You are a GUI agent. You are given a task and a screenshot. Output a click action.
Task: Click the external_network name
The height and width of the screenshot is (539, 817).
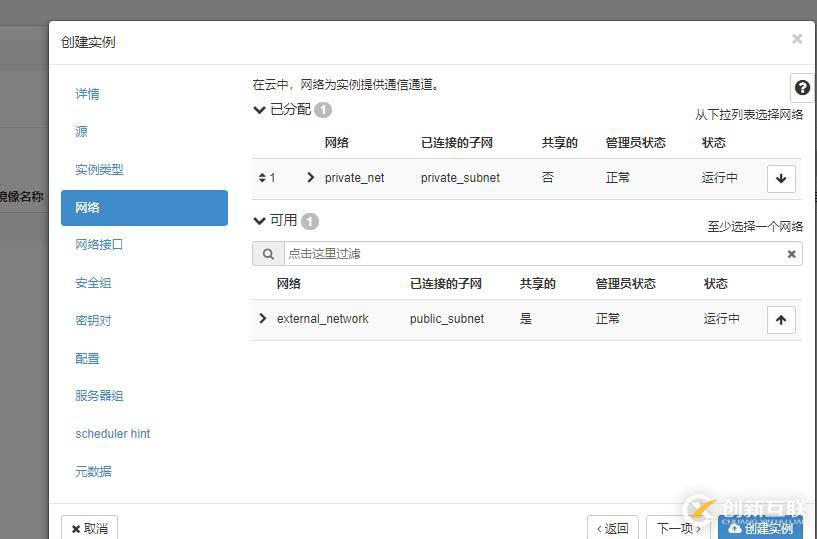pyautogui.click(x=323, y=318)
